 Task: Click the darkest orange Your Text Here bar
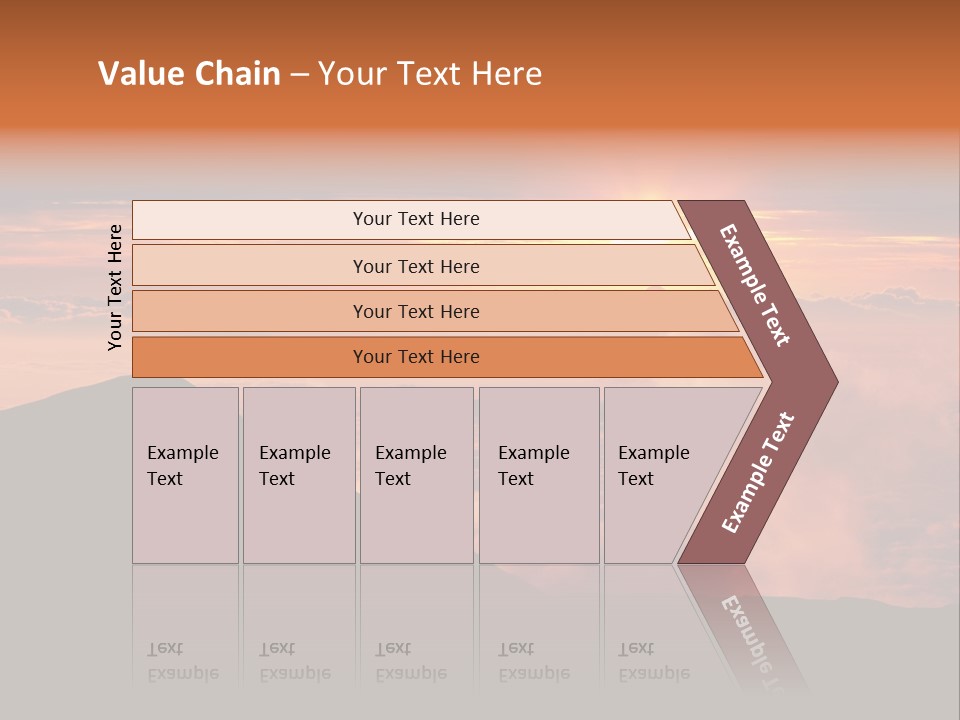tap(447, 357)
